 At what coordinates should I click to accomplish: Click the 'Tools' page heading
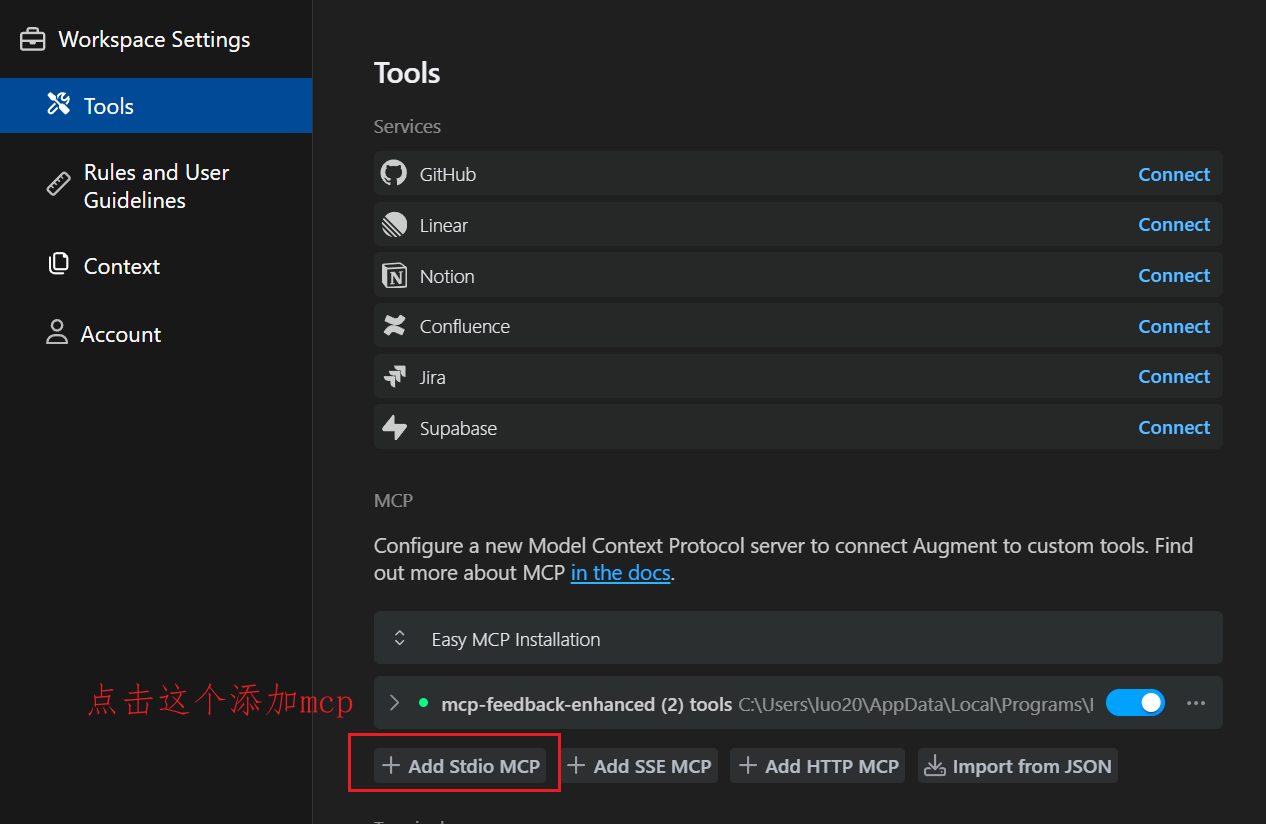[x=407, y=73]
